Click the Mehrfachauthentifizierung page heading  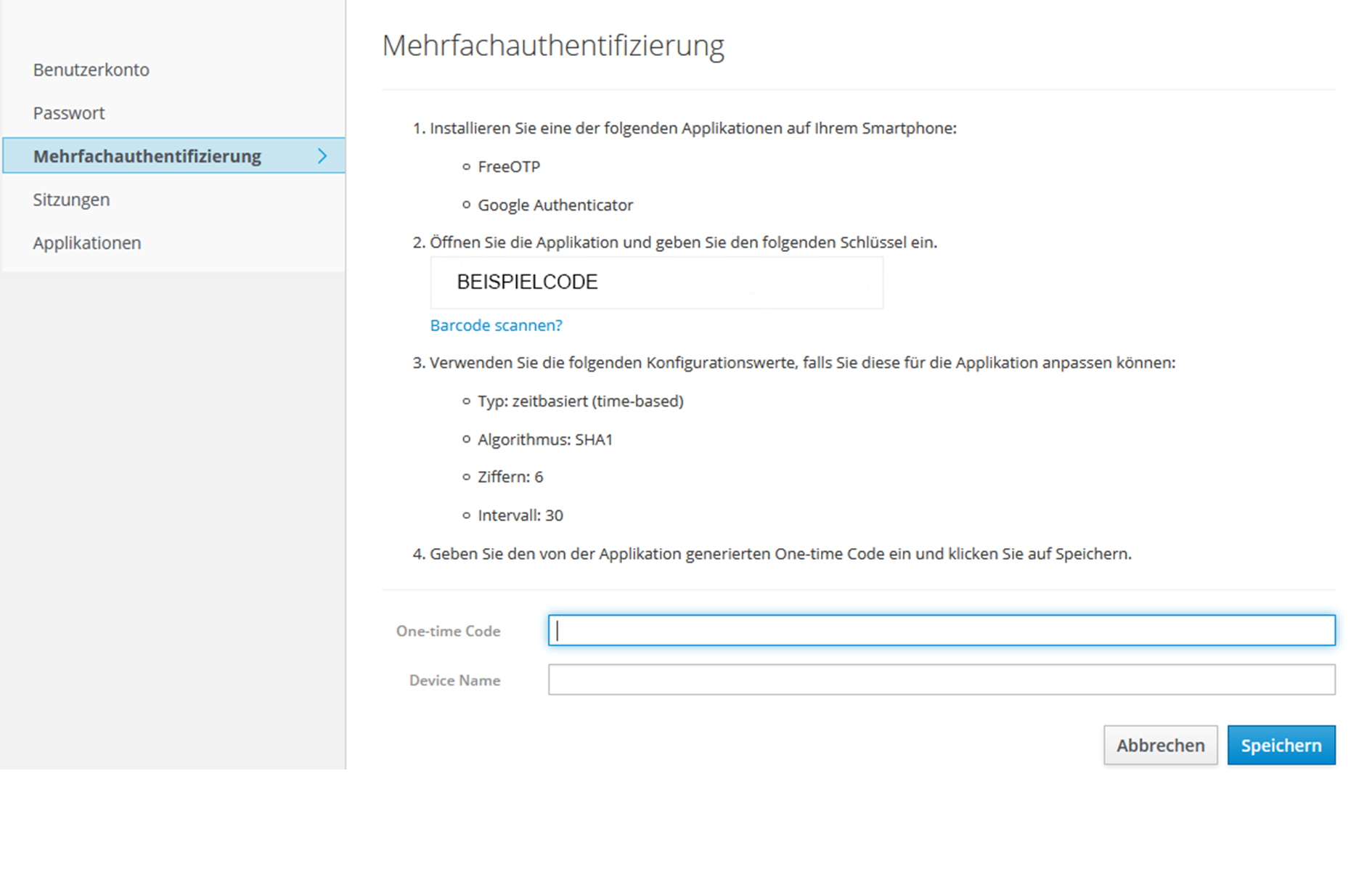click(x=553, y=45)
